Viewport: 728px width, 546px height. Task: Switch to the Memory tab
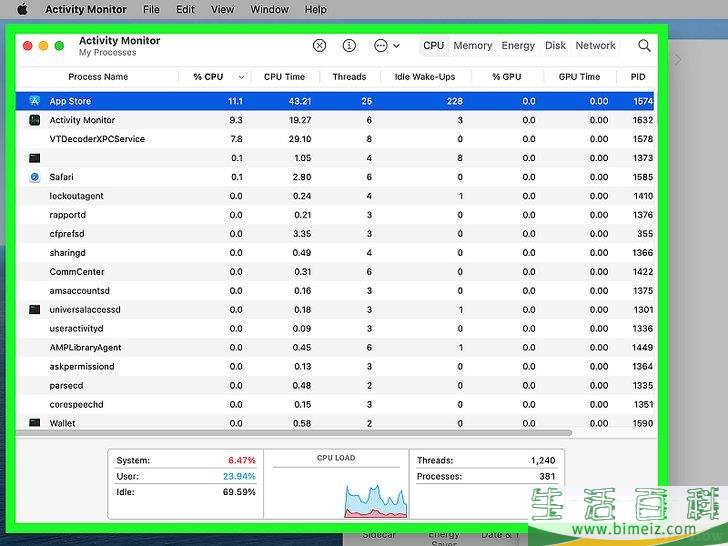click(x=473, y=46)
